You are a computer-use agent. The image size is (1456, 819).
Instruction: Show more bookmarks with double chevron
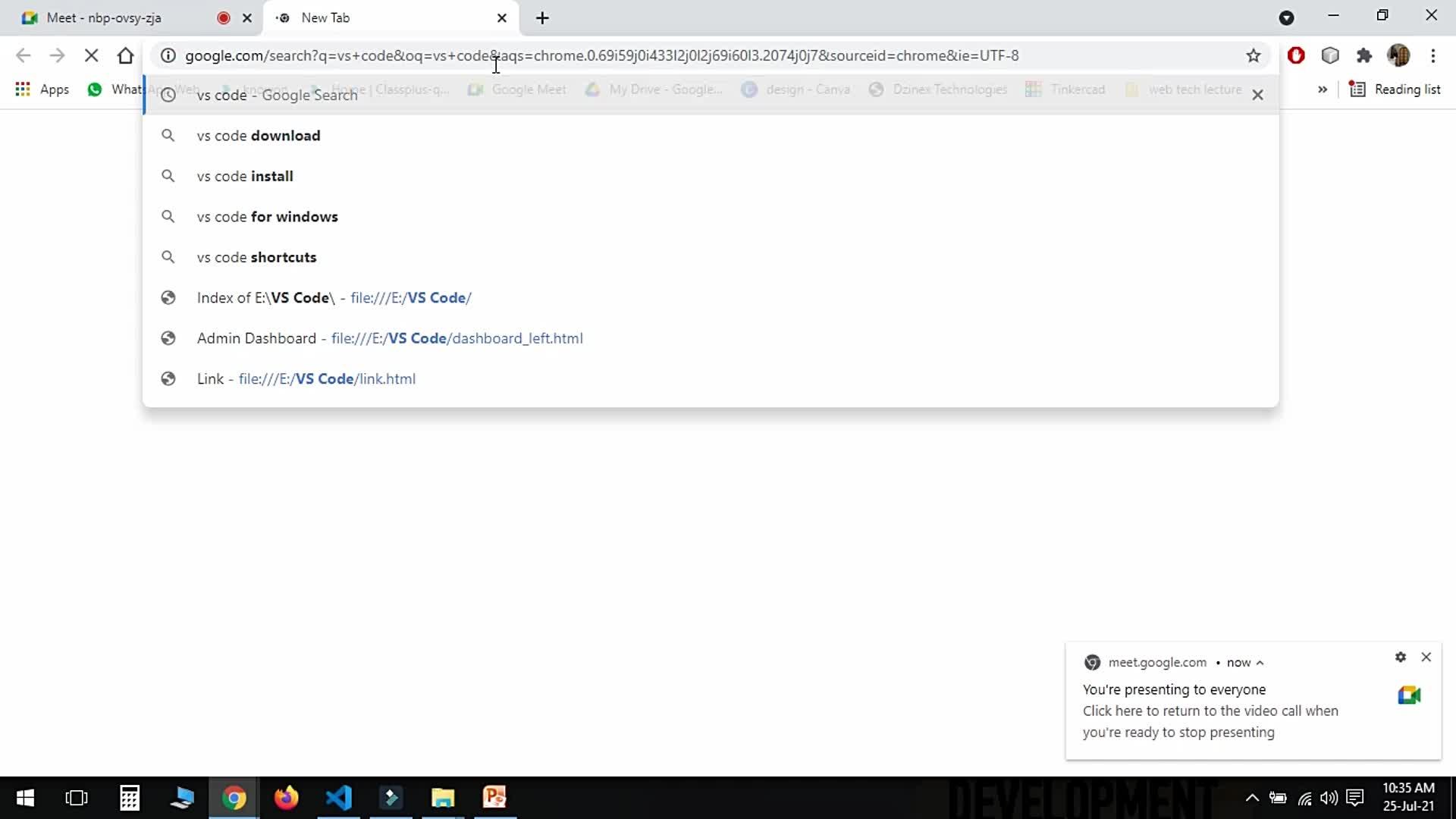(x=1323, y=89)
